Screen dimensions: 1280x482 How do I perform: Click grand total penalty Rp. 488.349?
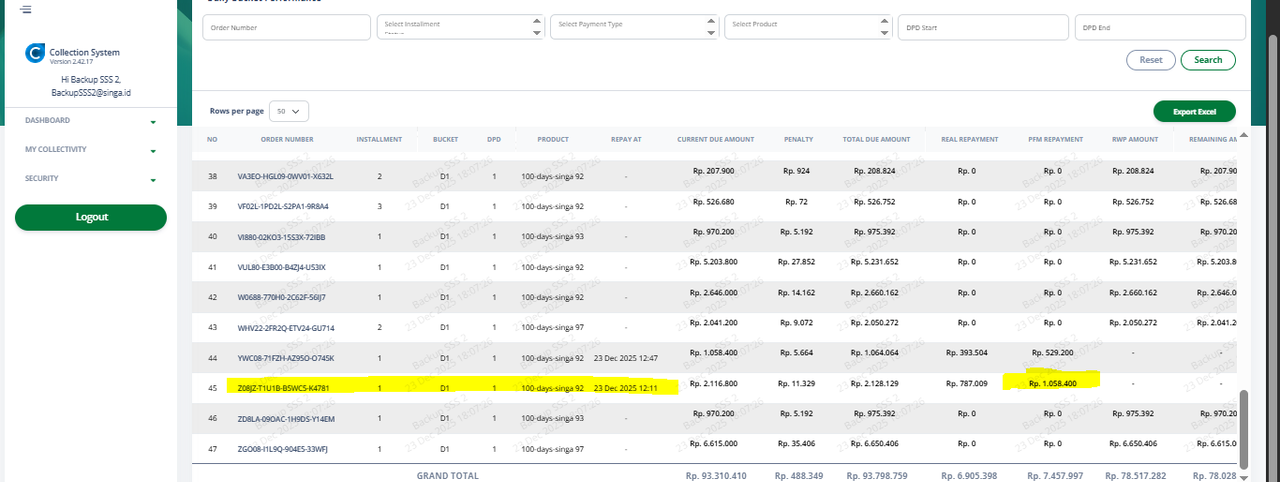pos(799,476)
